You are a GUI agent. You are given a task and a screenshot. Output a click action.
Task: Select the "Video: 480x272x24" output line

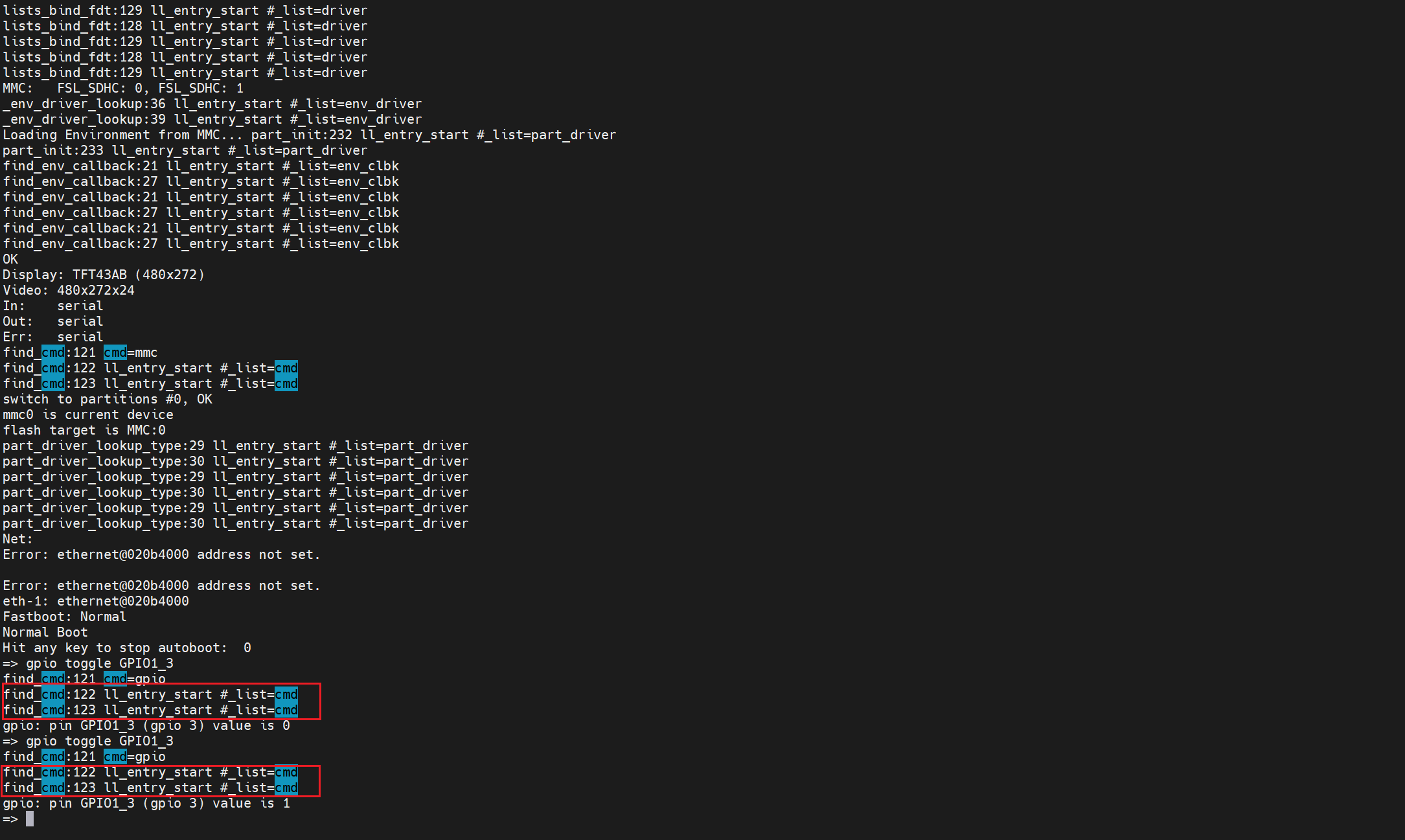(69, 291)
